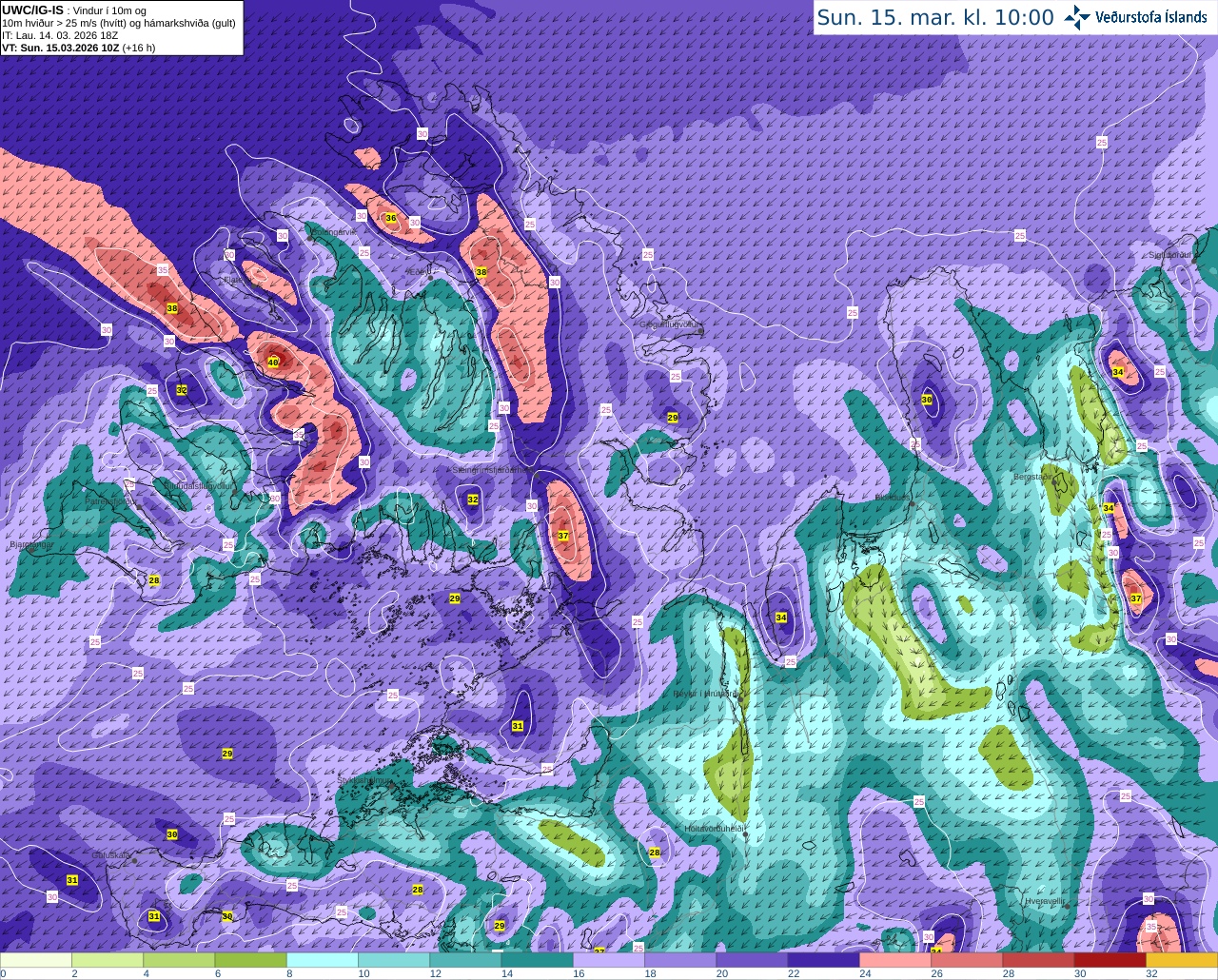Image resolution: width=1218 pixels, height=980 pixels.
Task: Click the red legend swatch between 28 and 30
Action: pyautogui.click(x=1038, y=960)
